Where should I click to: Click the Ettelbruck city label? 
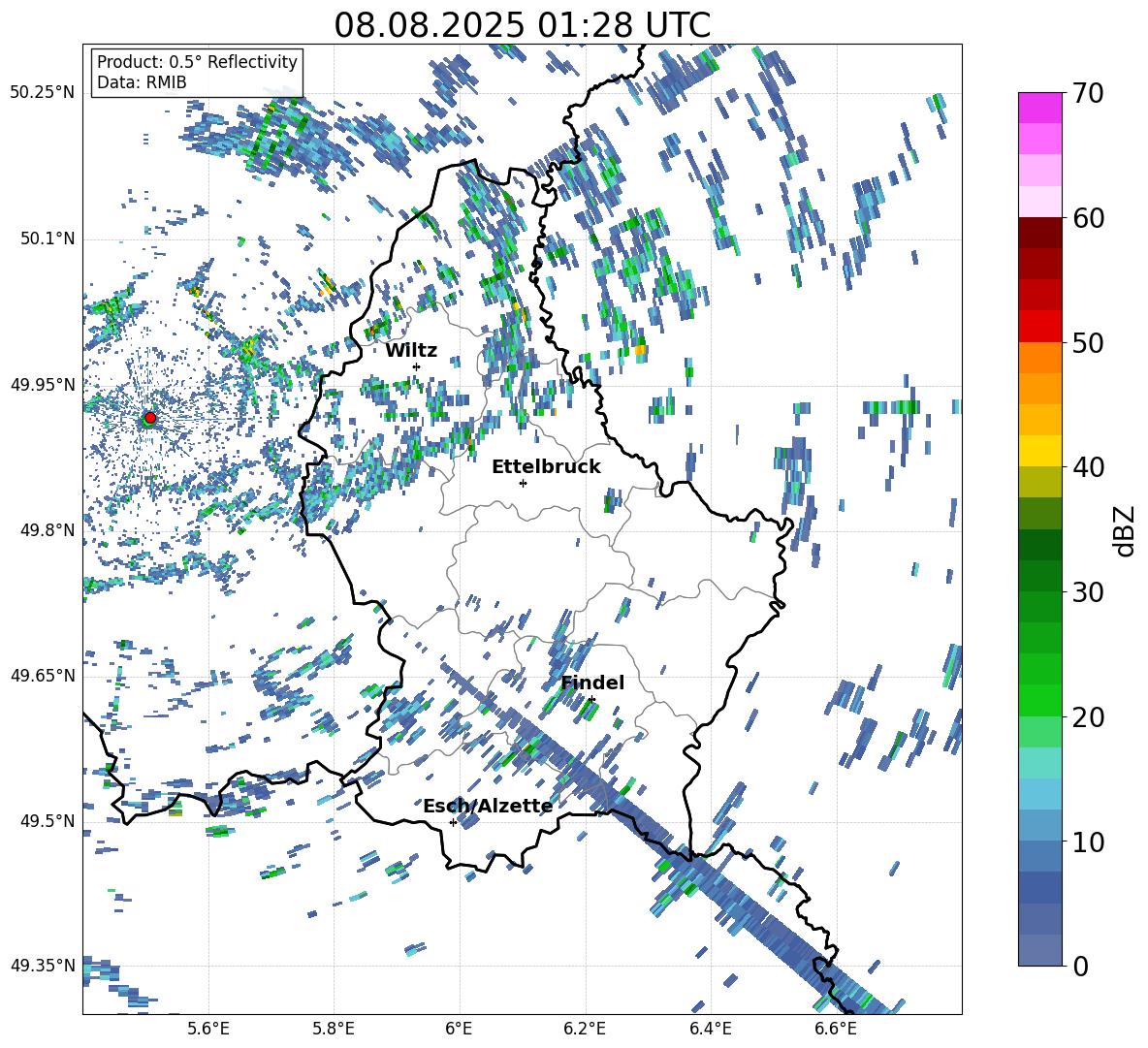tap(546, 467)
